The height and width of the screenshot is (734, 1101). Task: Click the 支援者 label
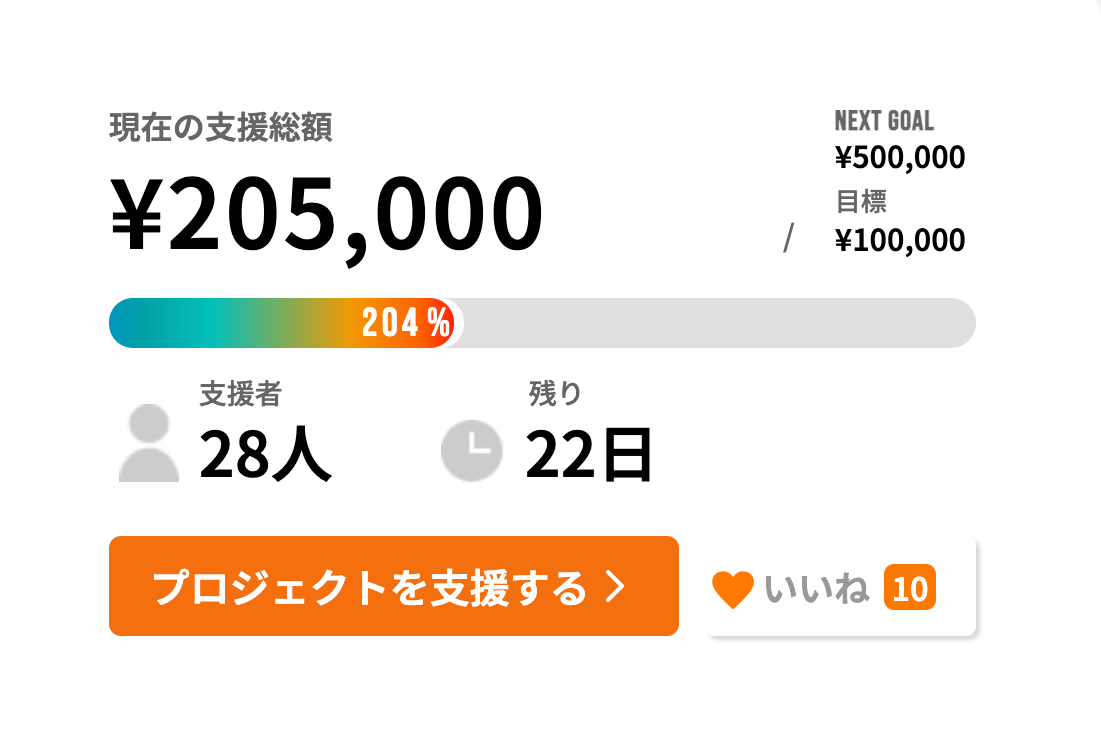241,393
